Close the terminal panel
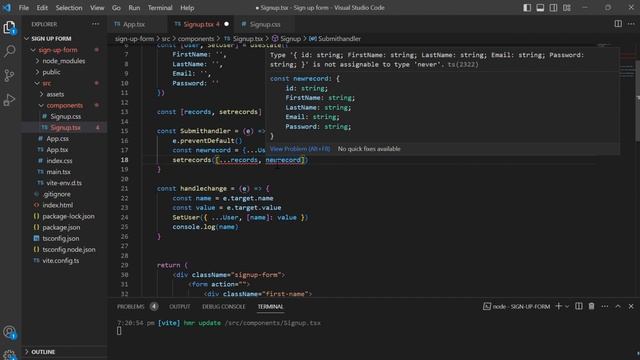Image resolution: width=640 pixels, height=360 pixels. tap(631, 306)
